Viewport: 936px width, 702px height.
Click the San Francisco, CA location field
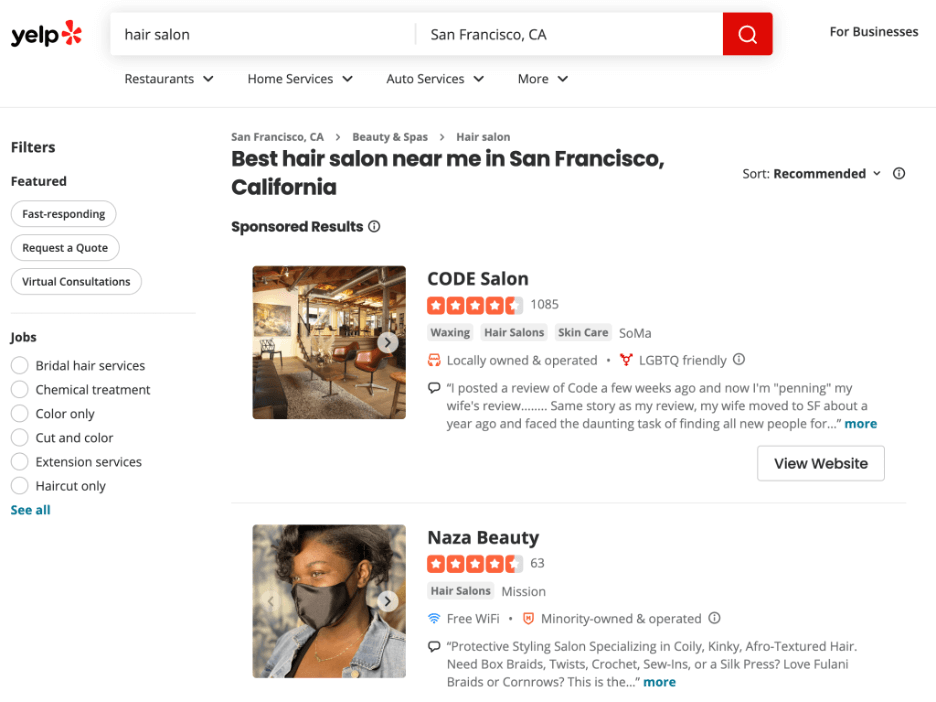[570, 35]
